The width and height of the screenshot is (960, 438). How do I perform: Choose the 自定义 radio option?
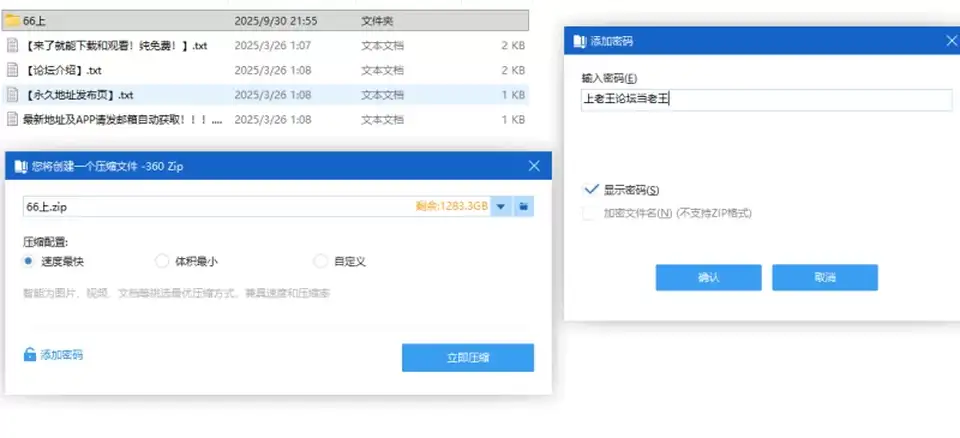[x=320, y=262]
